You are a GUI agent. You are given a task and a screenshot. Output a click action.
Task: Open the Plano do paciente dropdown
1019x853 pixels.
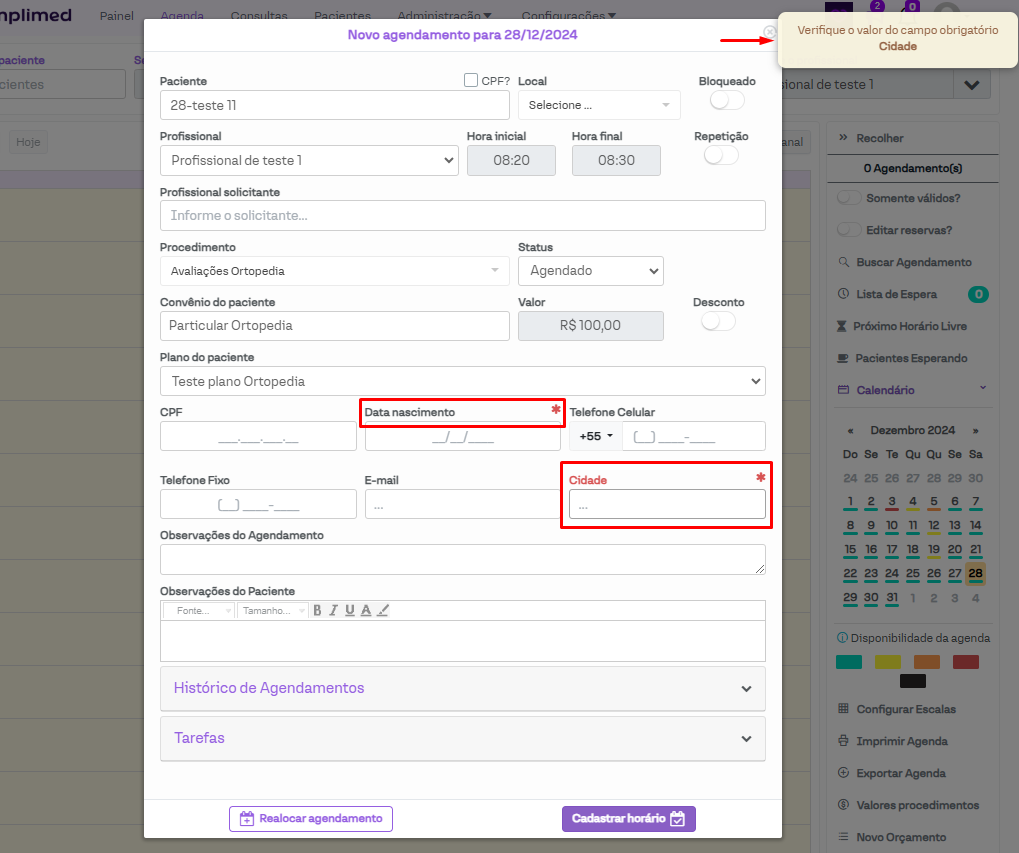click(462, 381)
